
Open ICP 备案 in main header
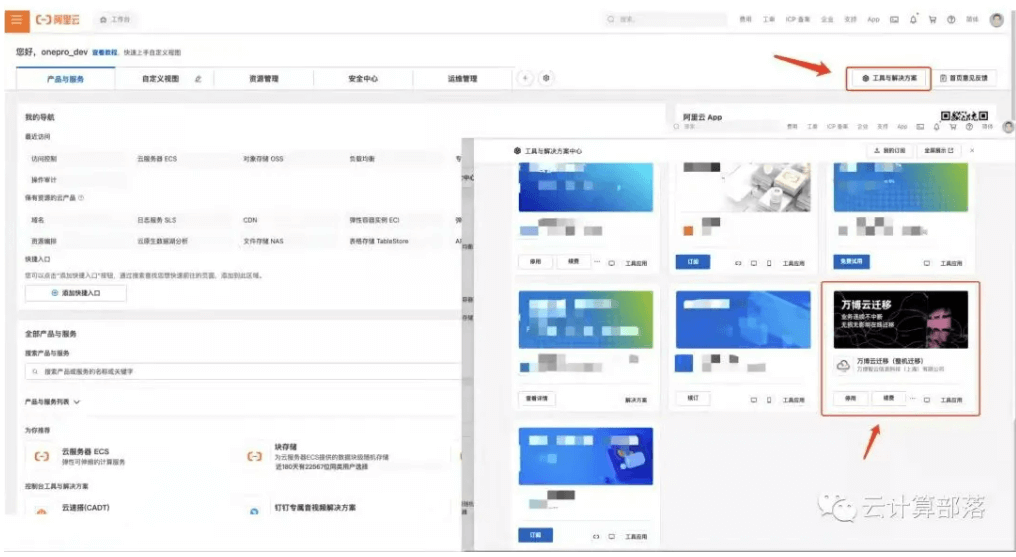coord(798,20)
